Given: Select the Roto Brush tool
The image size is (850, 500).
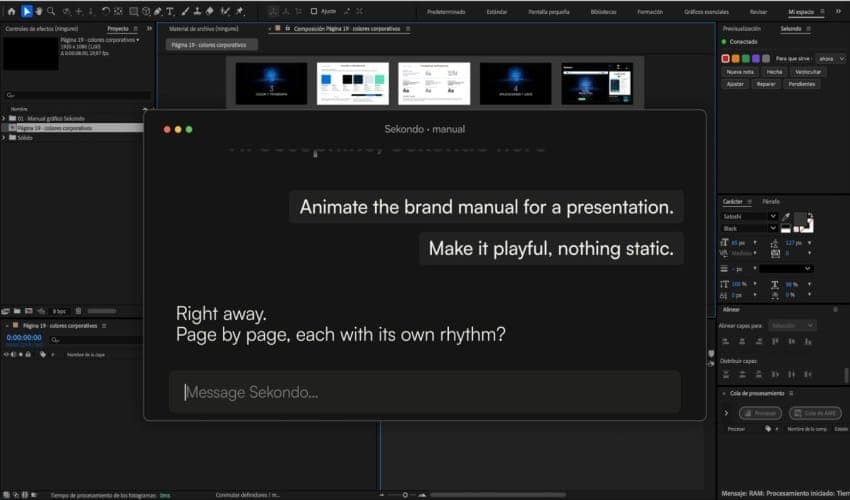Looking at the screenshot, I should [225, 11].
